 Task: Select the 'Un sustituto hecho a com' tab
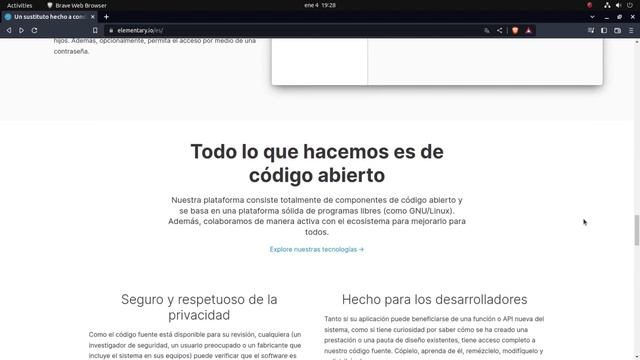49,17
